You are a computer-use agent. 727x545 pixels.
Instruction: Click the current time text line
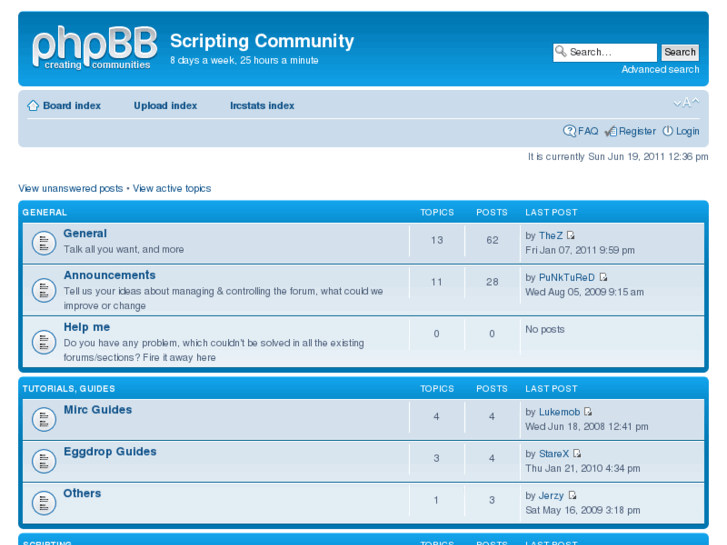pyautogui.click(x=618, y=157)
